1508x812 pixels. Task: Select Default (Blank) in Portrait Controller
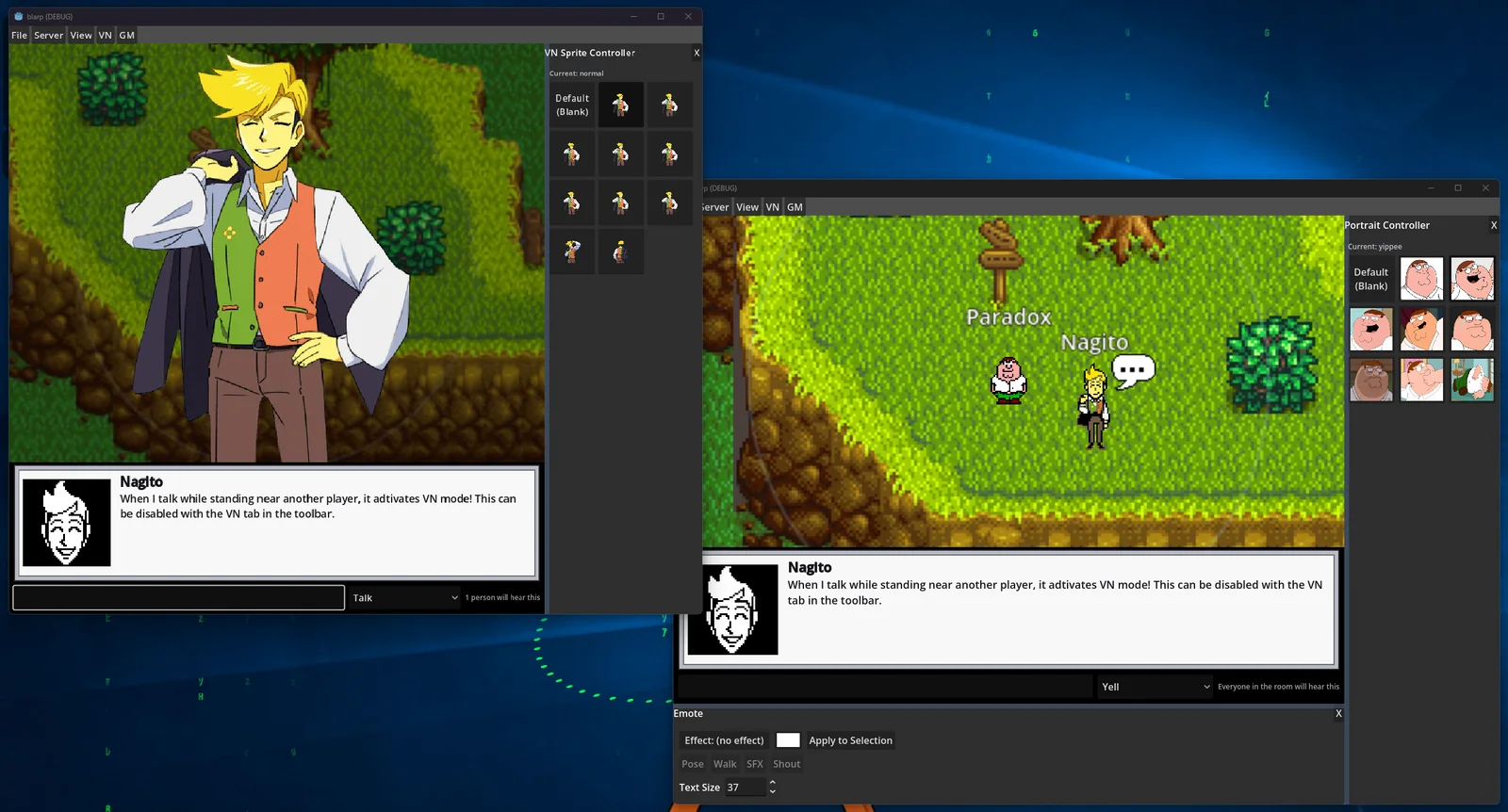tap(1371, 279)
